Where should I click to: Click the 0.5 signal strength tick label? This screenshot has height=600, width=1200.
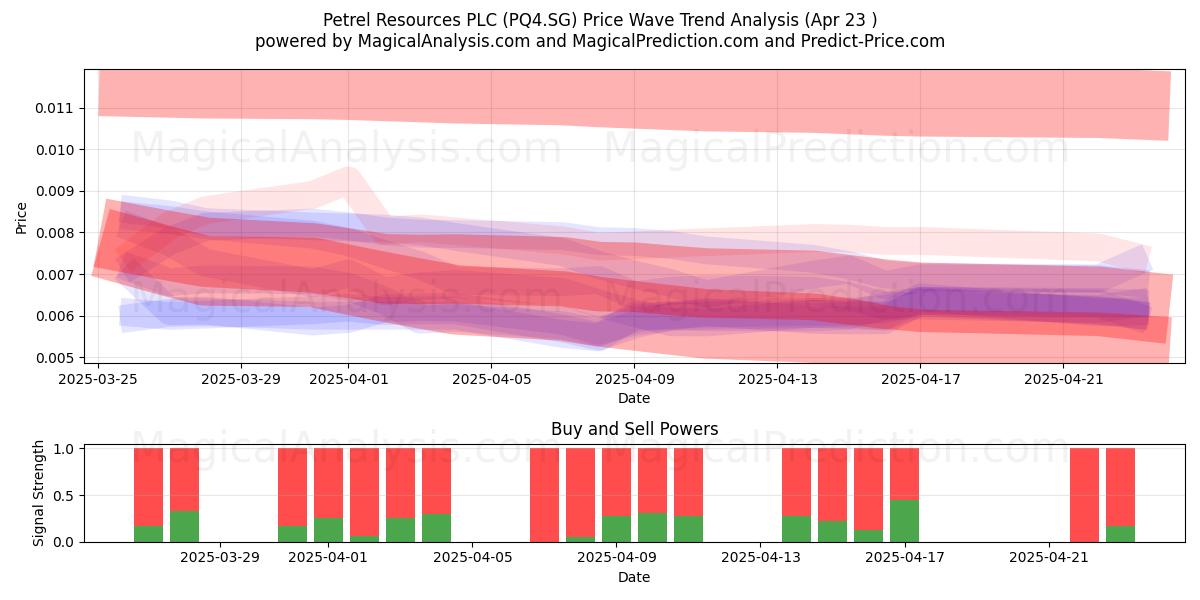point(64,496)
